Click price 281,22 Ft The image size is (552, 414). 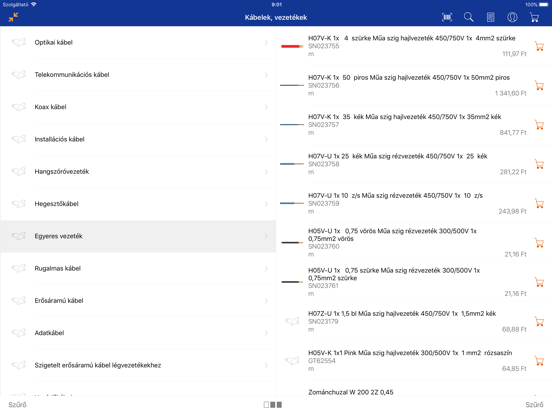[513, 172]
